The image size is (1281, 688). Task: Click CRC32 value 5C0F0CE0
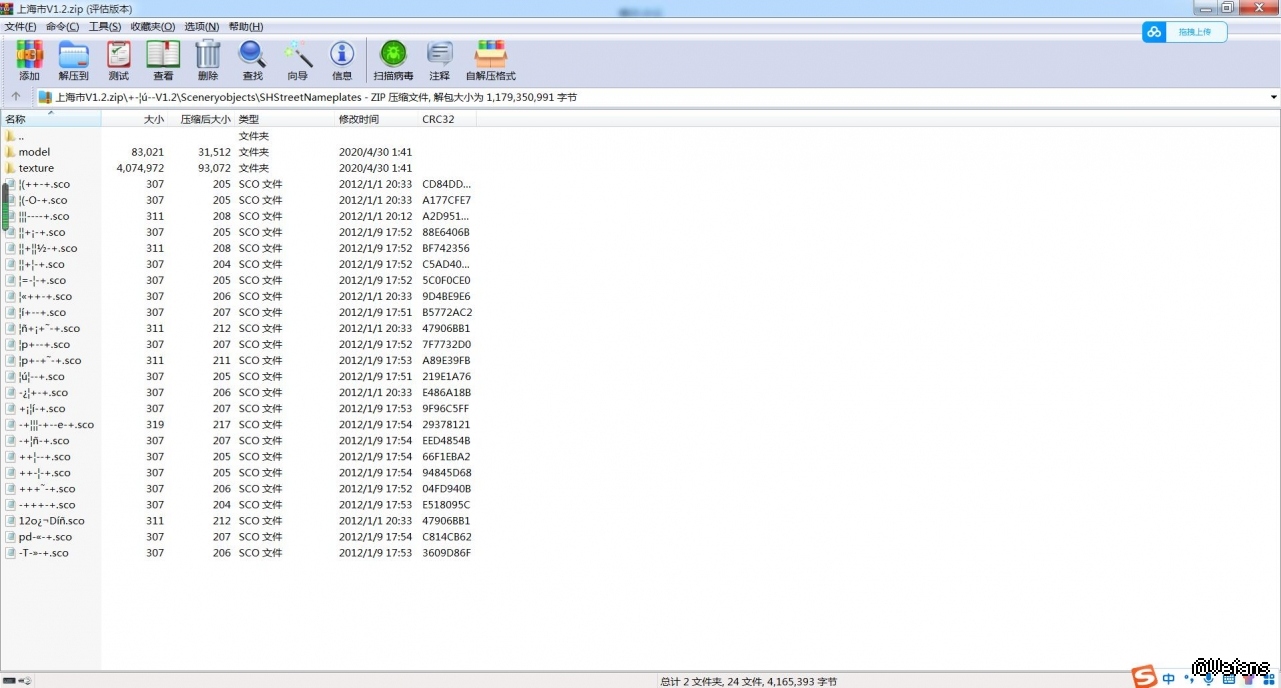pyautogui.click(x=446, y=280)
